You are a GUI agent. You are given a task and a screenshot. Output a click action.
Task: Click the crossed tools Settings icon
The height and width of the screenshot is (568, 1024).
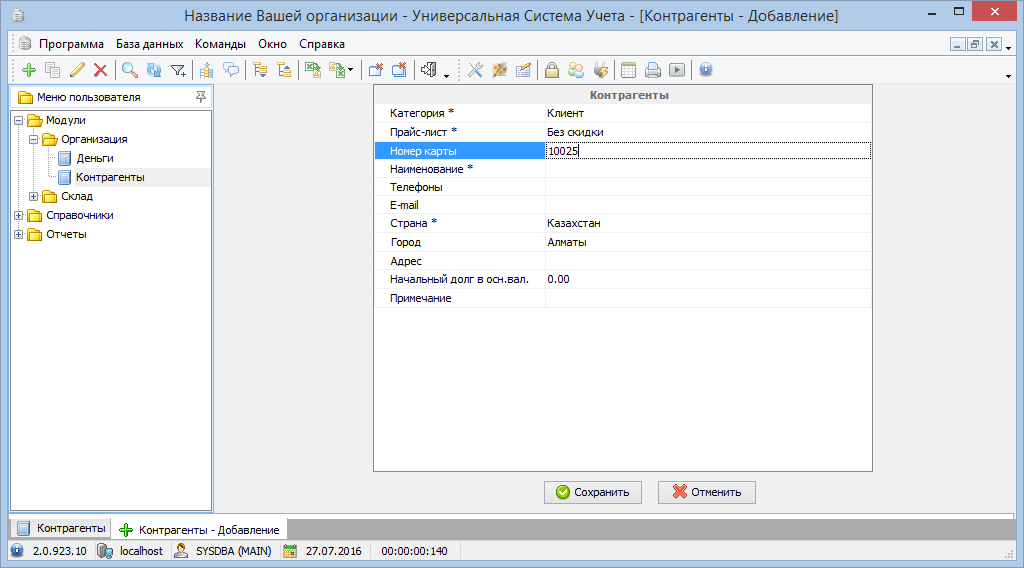pos(475,70)
